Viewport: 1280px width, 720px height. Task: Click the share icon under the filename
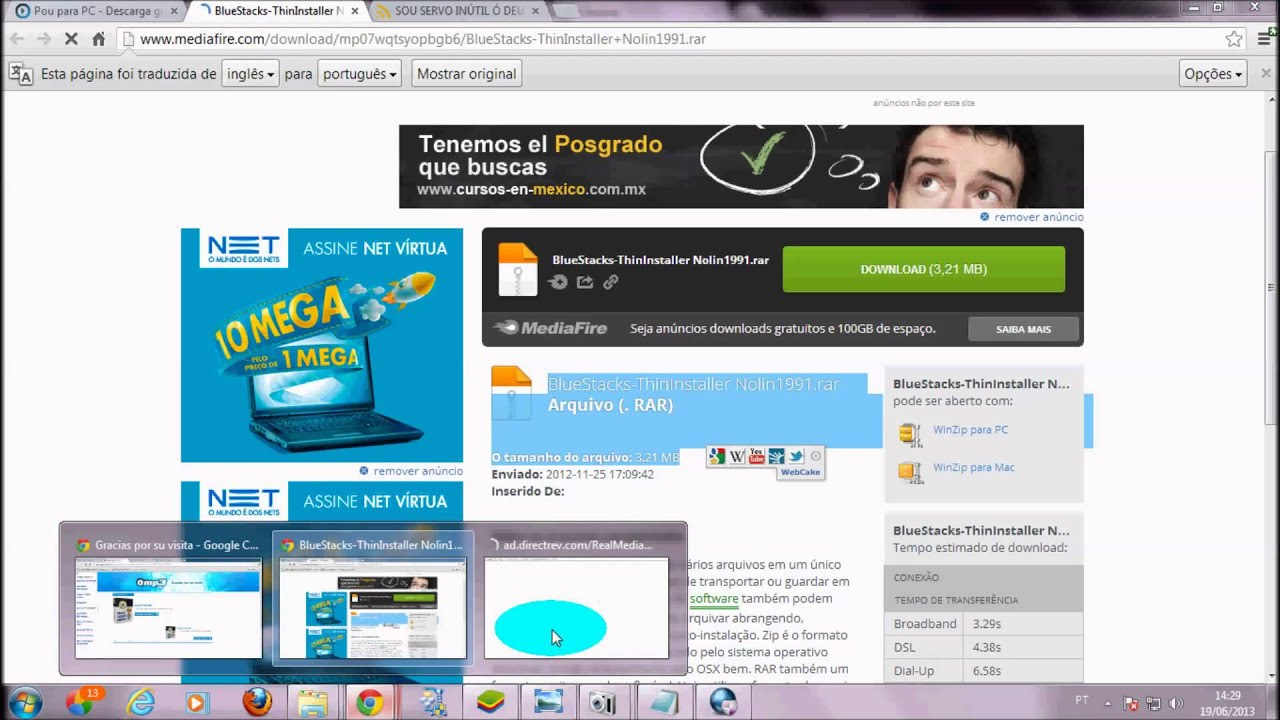tap(585, 282)
